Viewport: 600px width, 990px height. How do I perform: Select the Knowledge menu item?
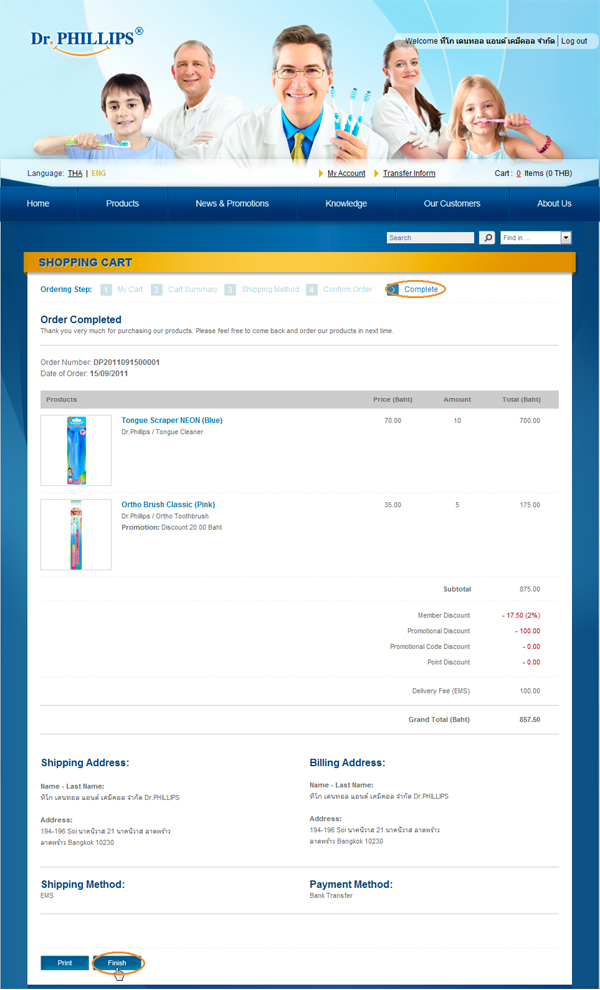click(x=346, y=203)
